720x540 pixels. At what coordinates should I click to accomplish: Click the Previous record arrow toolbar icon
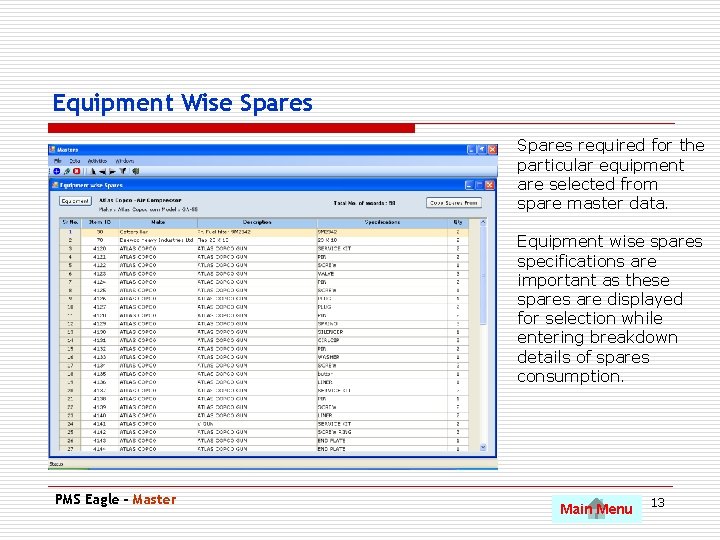(102, 171)
